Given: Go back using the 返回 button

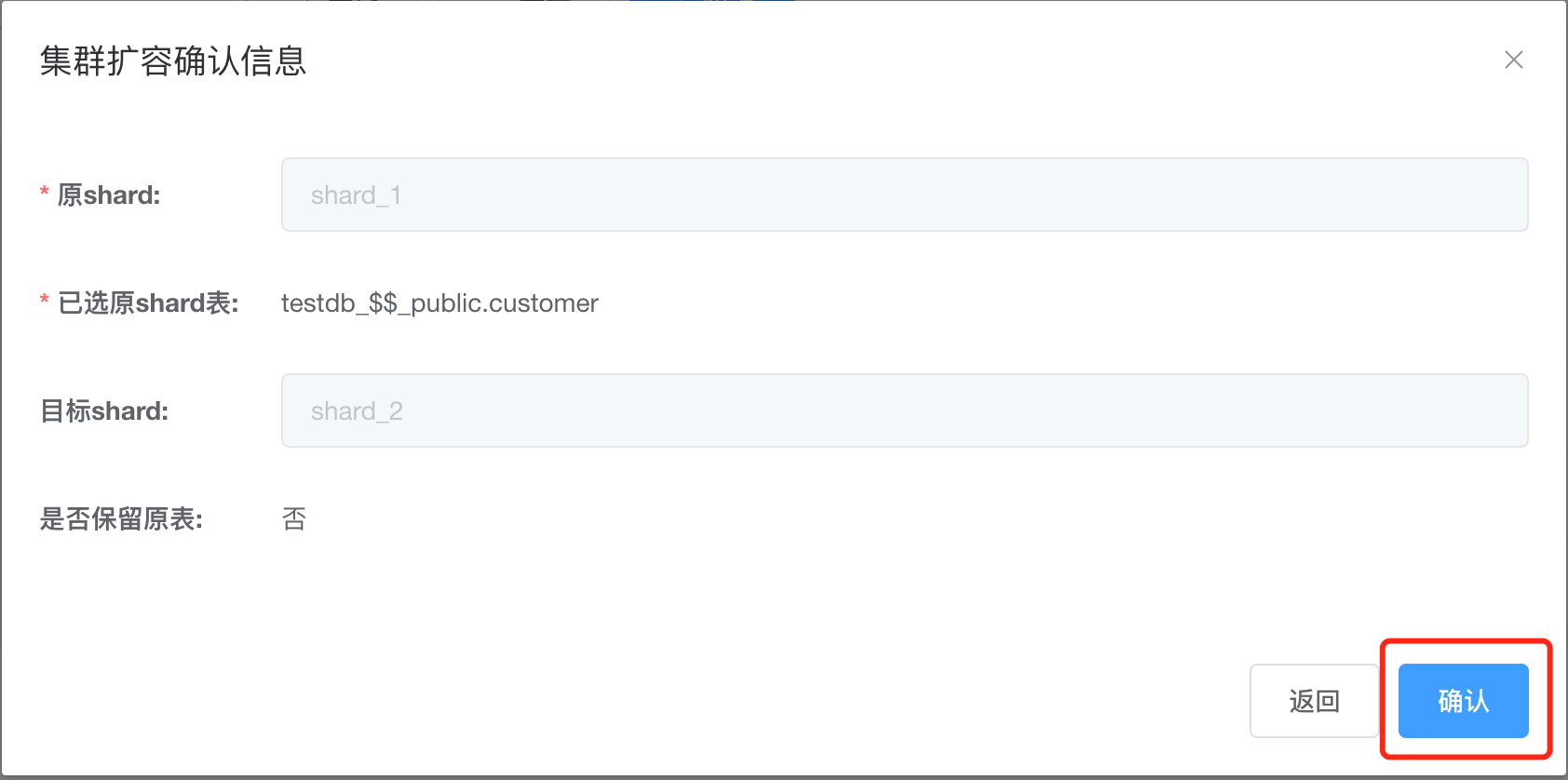Looking at the screenshot, I should 1314,701.
